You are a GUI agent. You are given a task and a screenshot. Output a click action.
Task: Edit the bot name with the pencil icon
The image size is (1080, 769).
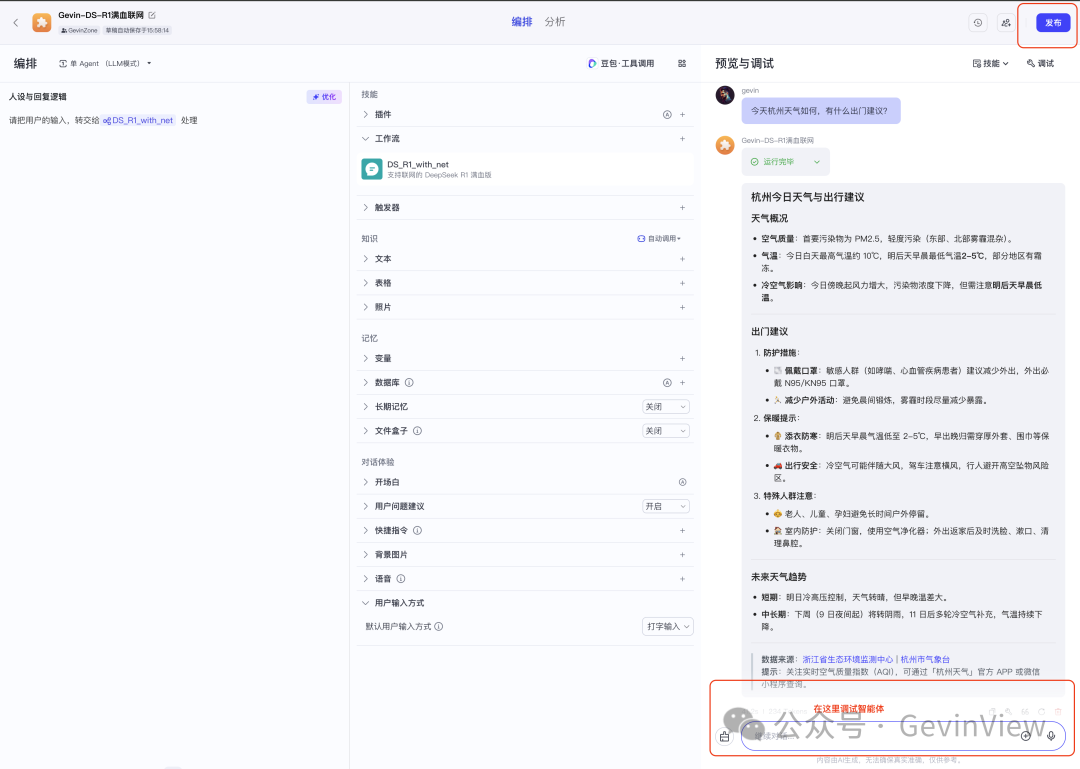pos(152,15)
